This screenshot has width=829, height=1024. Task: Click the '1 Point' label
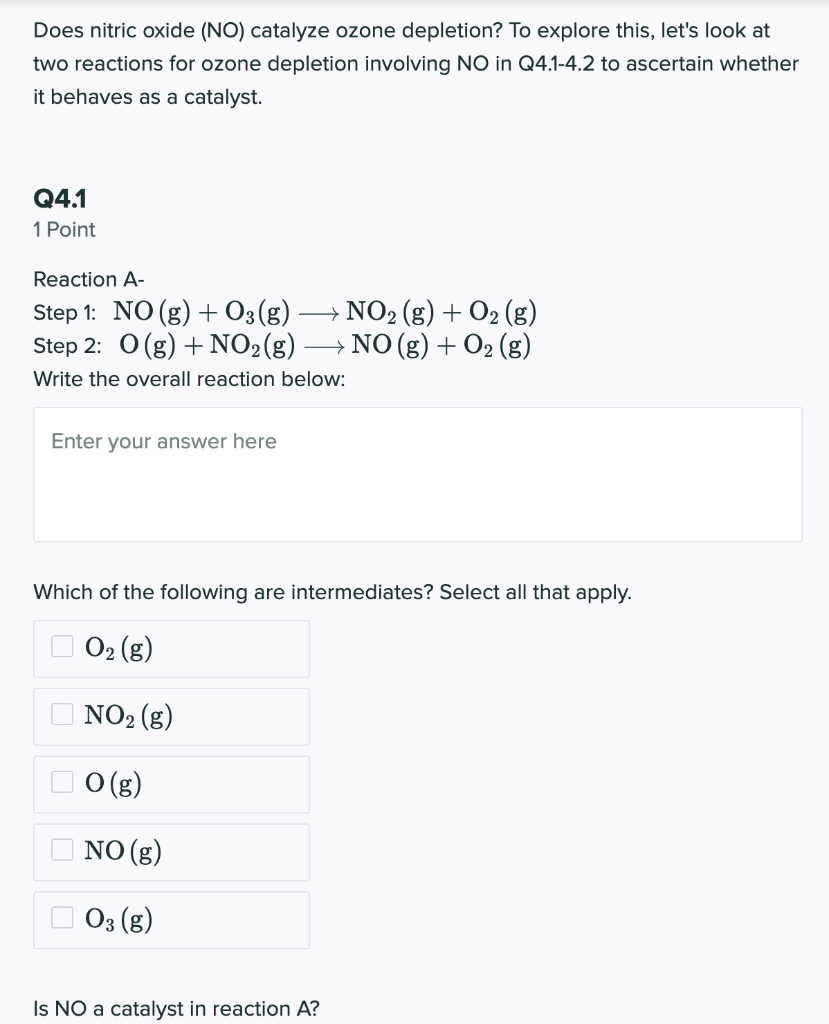pyautogui.click(x=64, y=230)
